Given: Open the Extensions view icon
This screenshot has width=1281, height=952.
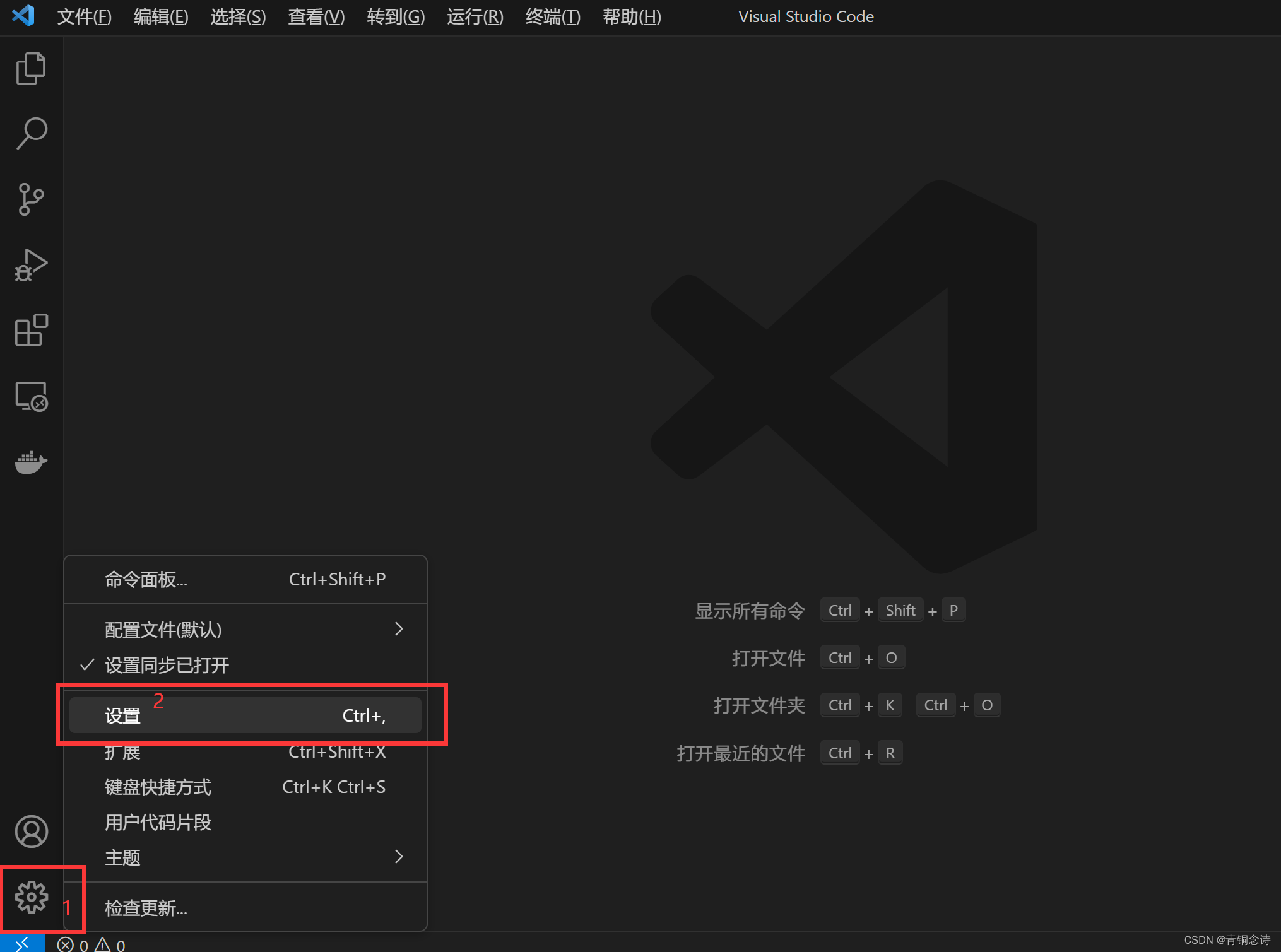Looking at the screenshot, I should pos(31,330).
